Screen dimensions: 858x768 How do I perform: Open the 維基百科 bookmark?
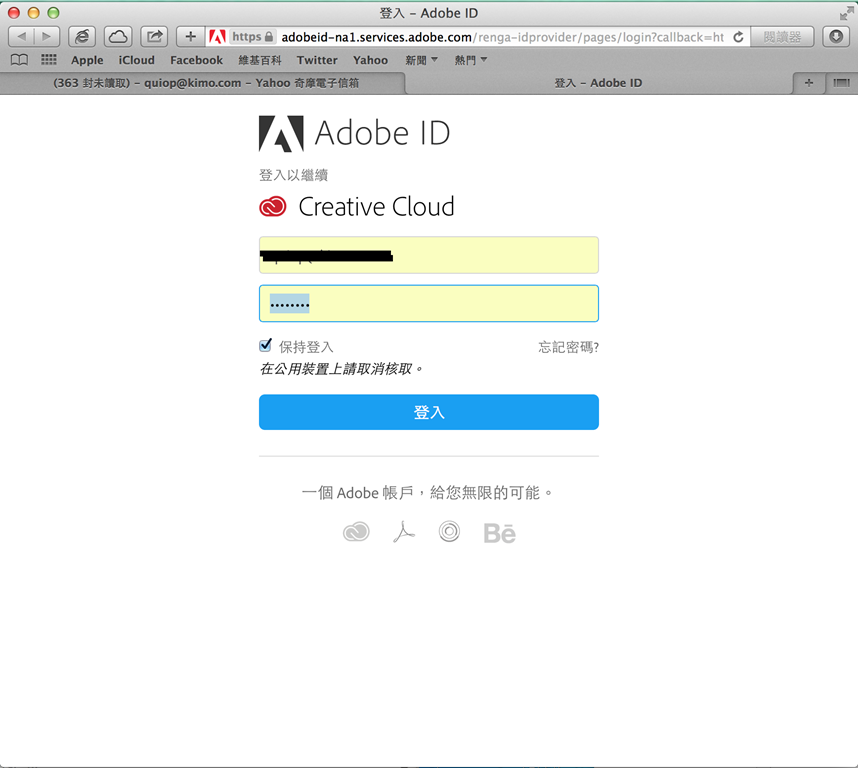tap(260, 60)
